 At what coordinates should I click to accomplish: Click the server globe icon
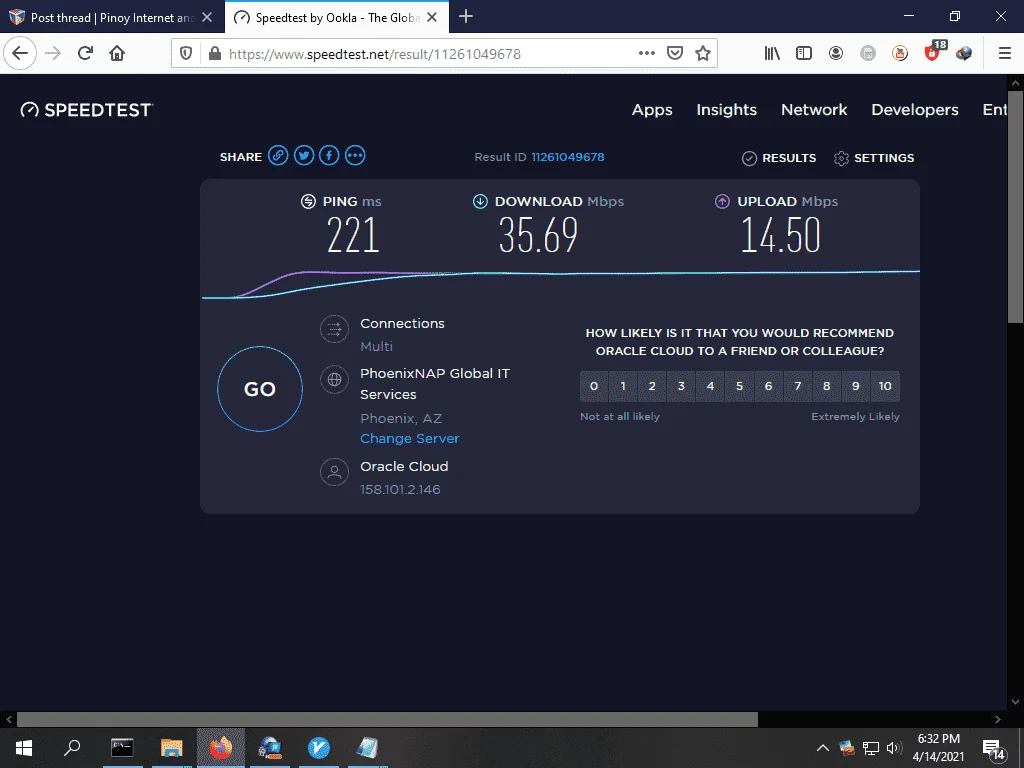(334, 379)
